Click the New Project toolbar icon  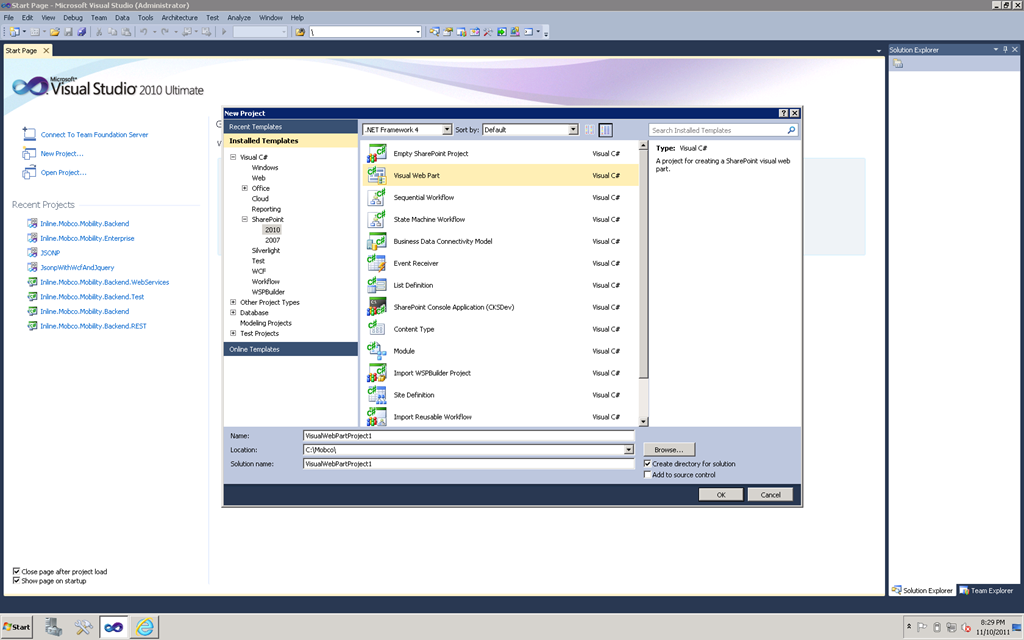tap(14, 31)
